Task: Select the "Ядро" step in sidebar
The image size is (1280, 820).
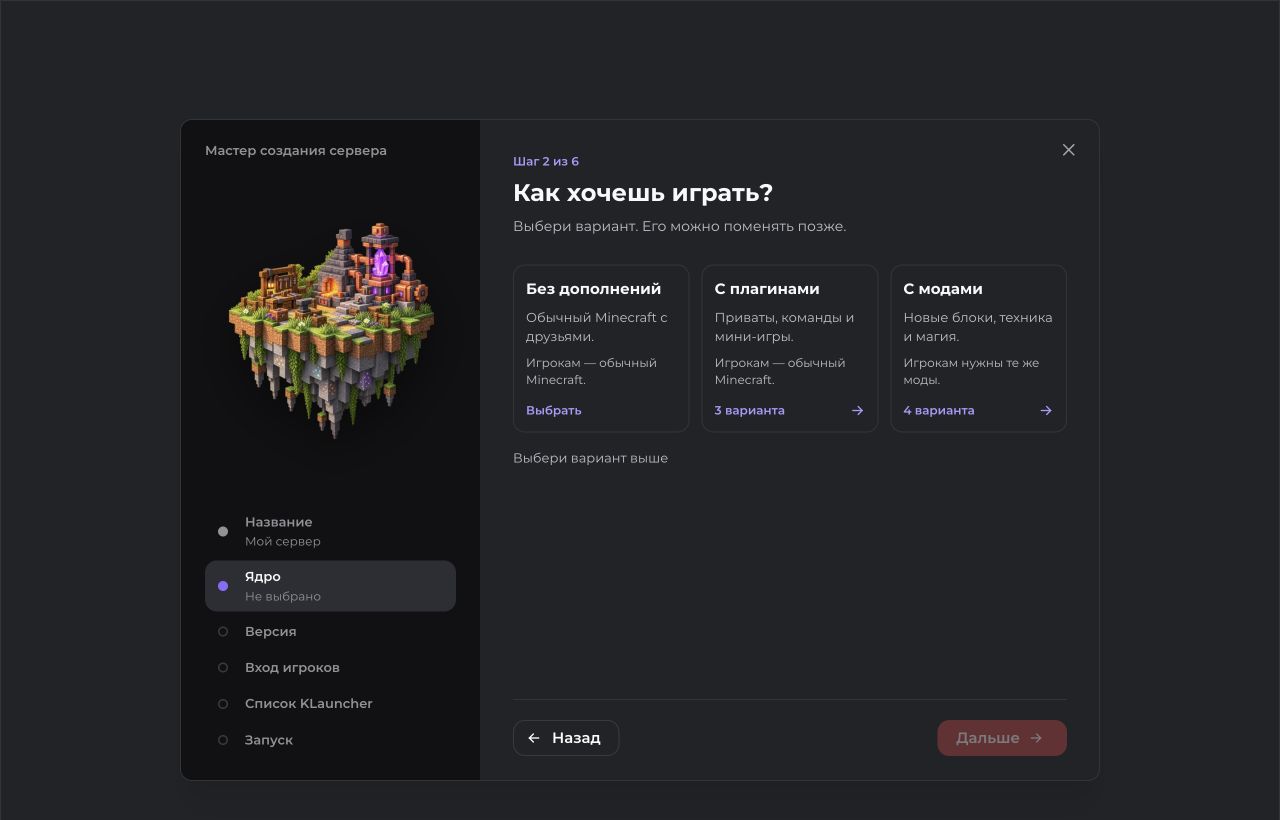Action: 330,586
